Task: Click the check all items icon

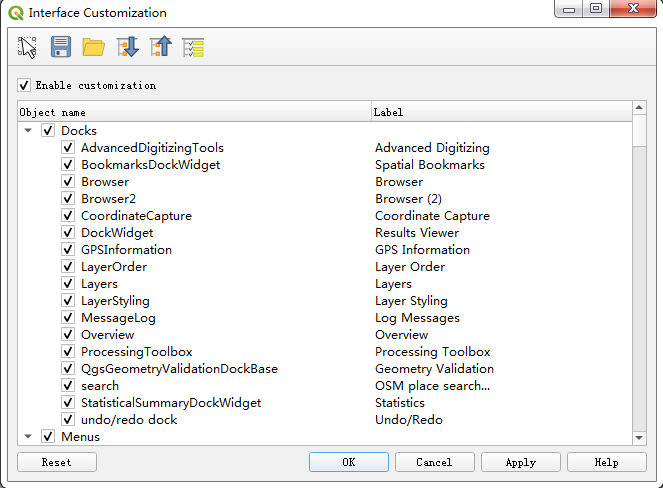Action: click(193, 47)
